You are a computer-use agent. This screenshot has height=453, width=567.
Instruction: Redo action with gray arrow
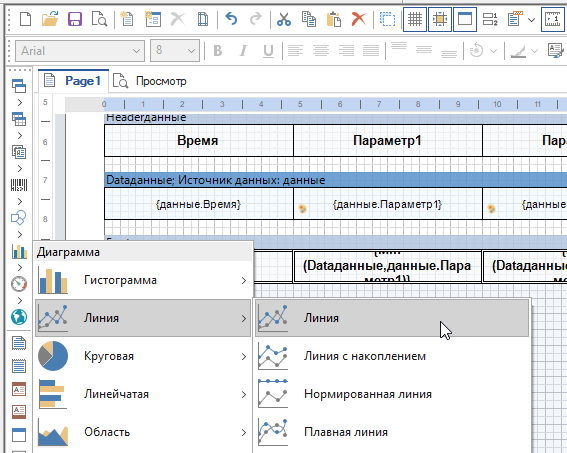[x=255, y=19]
